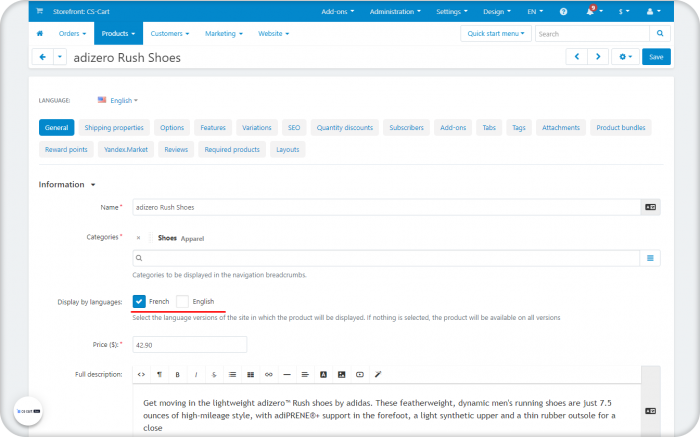The width and height of the screenshot is (700, 437).
Task: Click the storefront cart icon
Action: pyautogui.click(x=39, y=11)
